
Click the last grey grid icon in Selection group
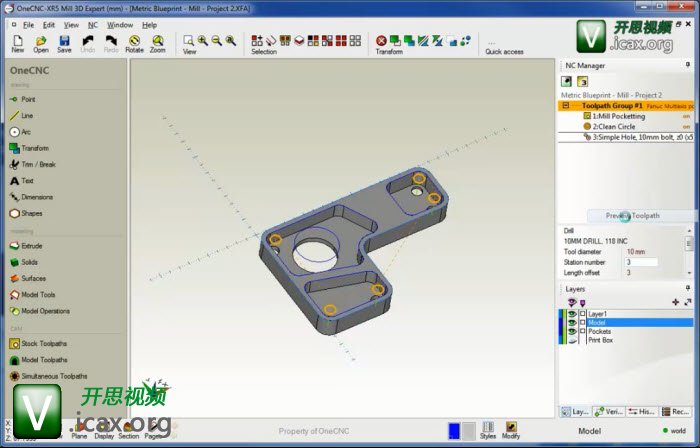click(355, 41)
